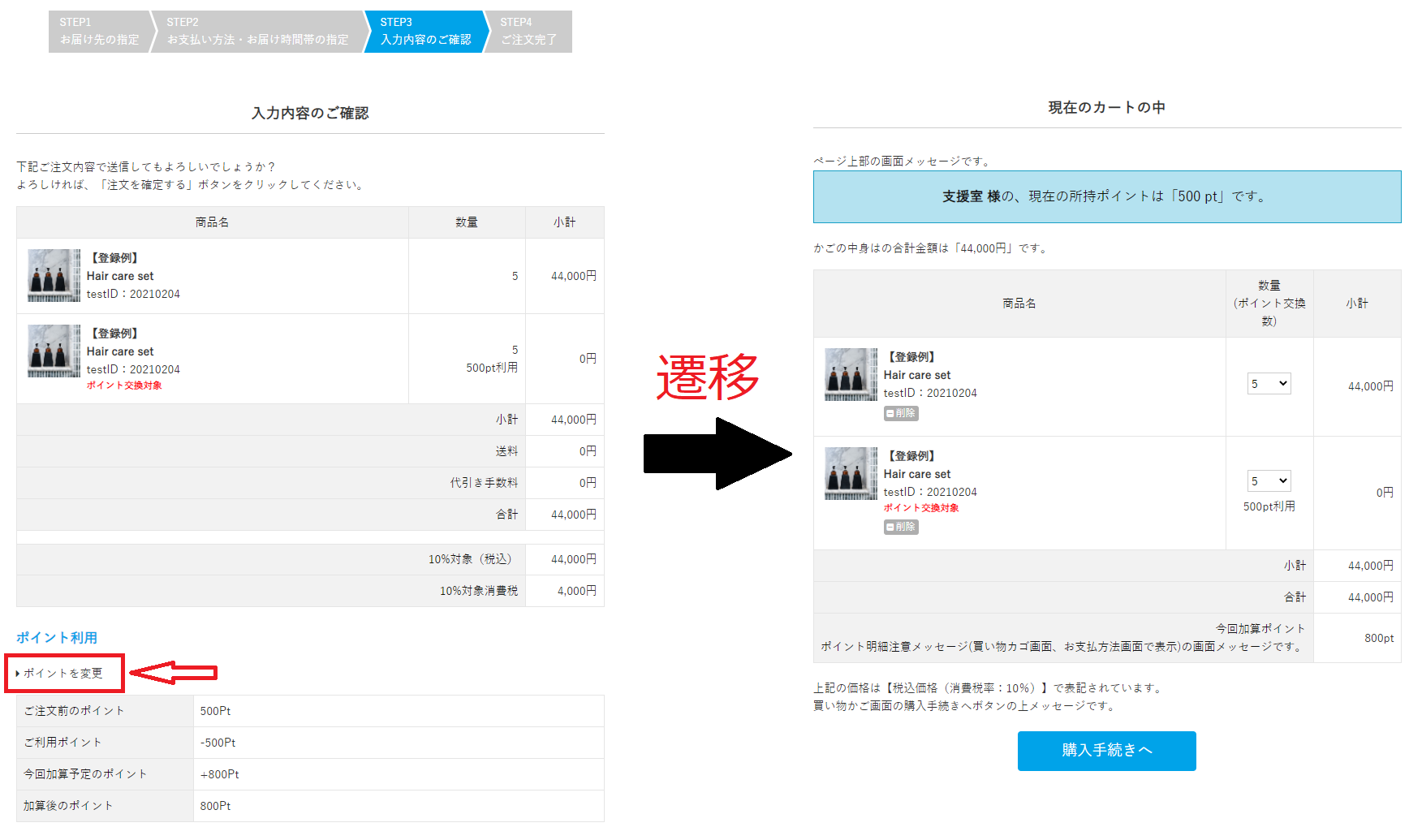Open quantity dropdown for point-exchange item
Screen dimensions: 1422x840
coord(1269,481)
